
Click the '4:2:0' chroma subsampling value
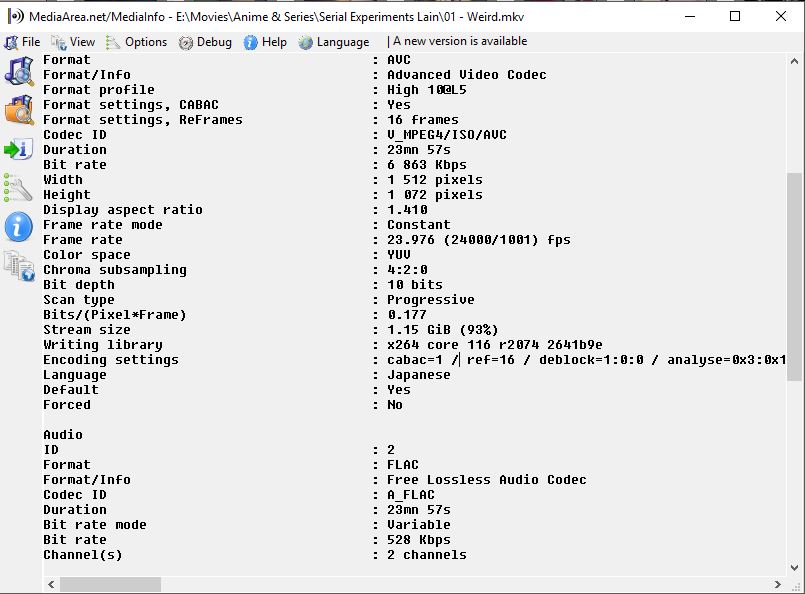pyautogui.click(x=407, y=270)
